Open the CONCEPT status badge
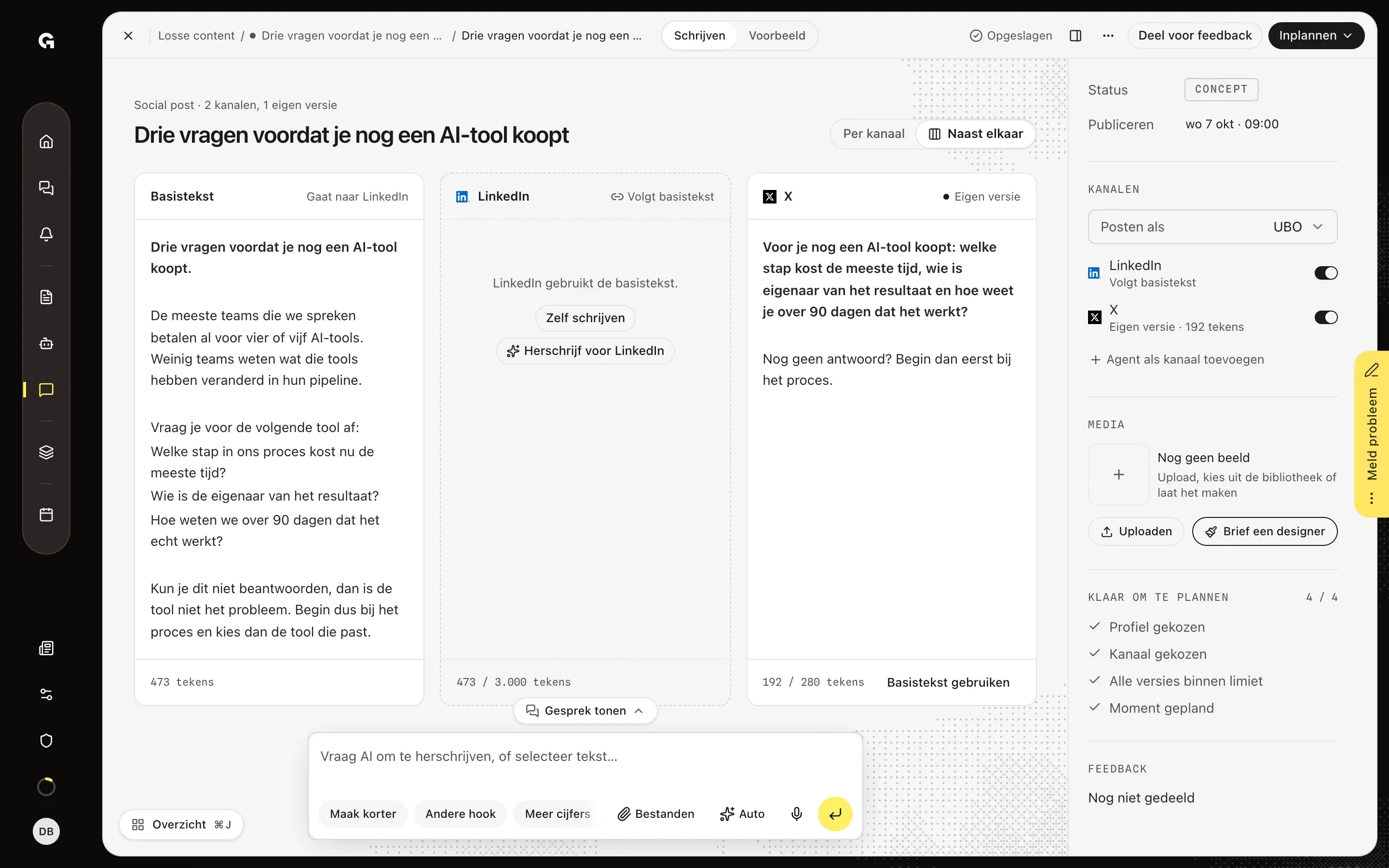1389x868 pixels. 1221,90
